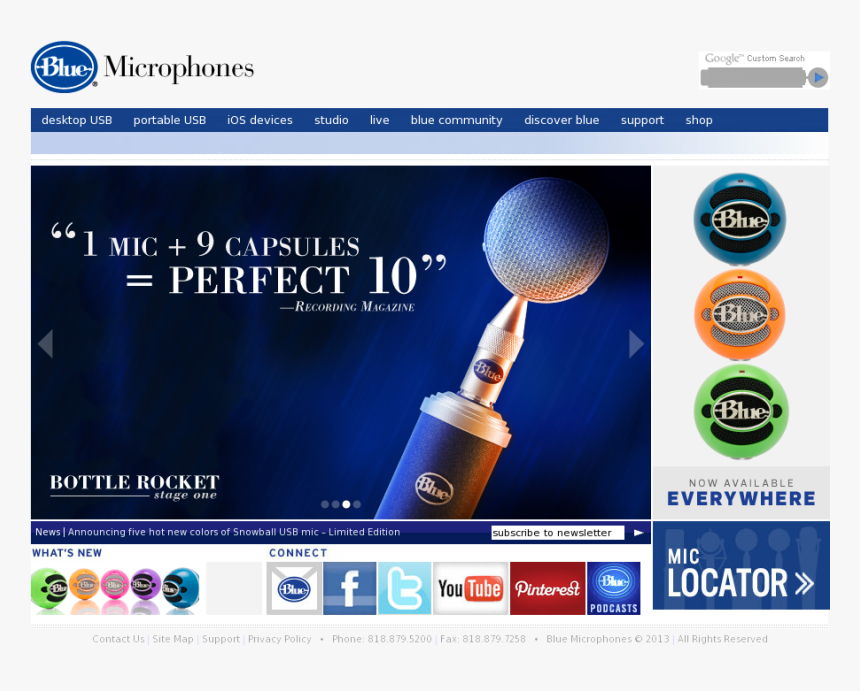Screen dimensions: 860x691
Task: Open the Facebook page via Connect icon
Action: (349, 587)
